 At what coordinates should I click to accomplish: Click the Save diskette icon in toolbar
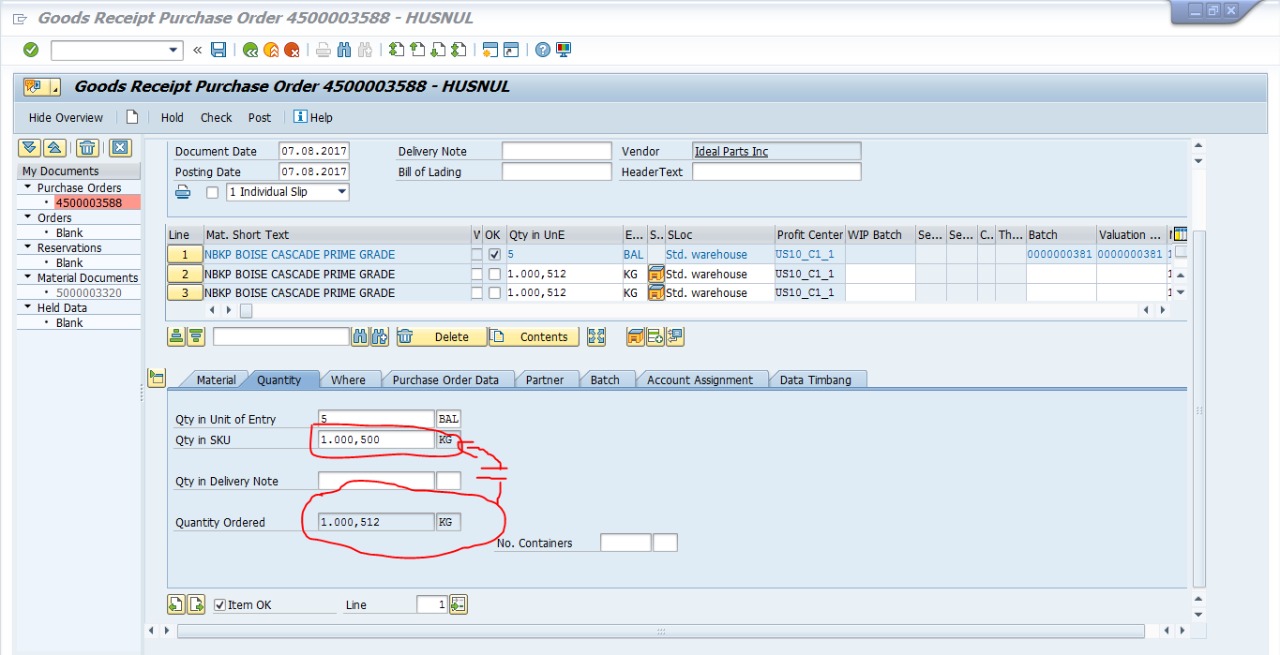coord(218,50)
